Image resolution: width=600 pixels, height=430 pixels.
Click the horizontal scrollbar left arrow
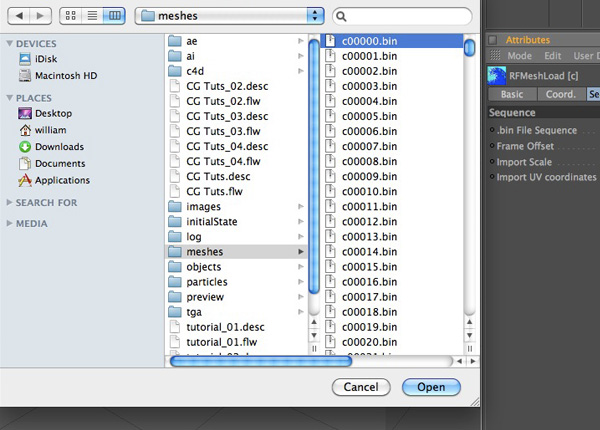[x=460, y=361]
